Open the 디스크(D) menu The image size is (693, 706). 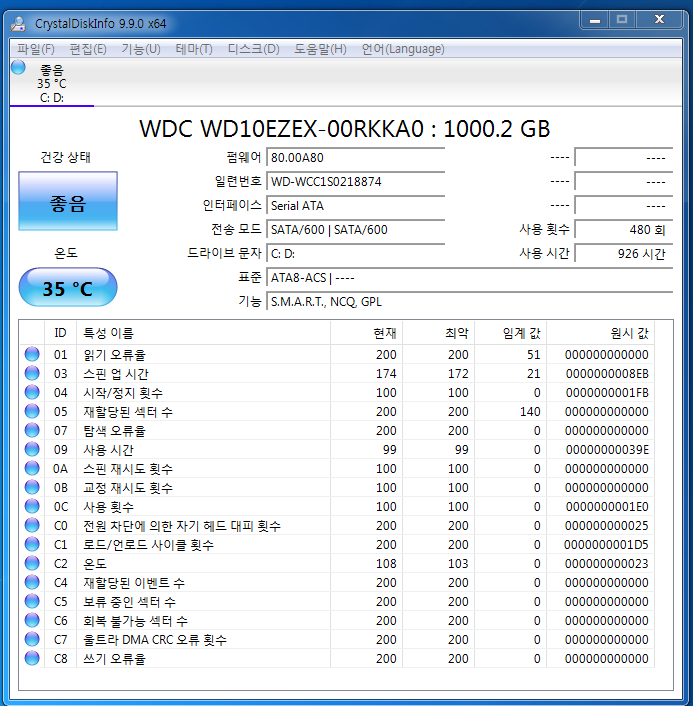click(254, 49)
